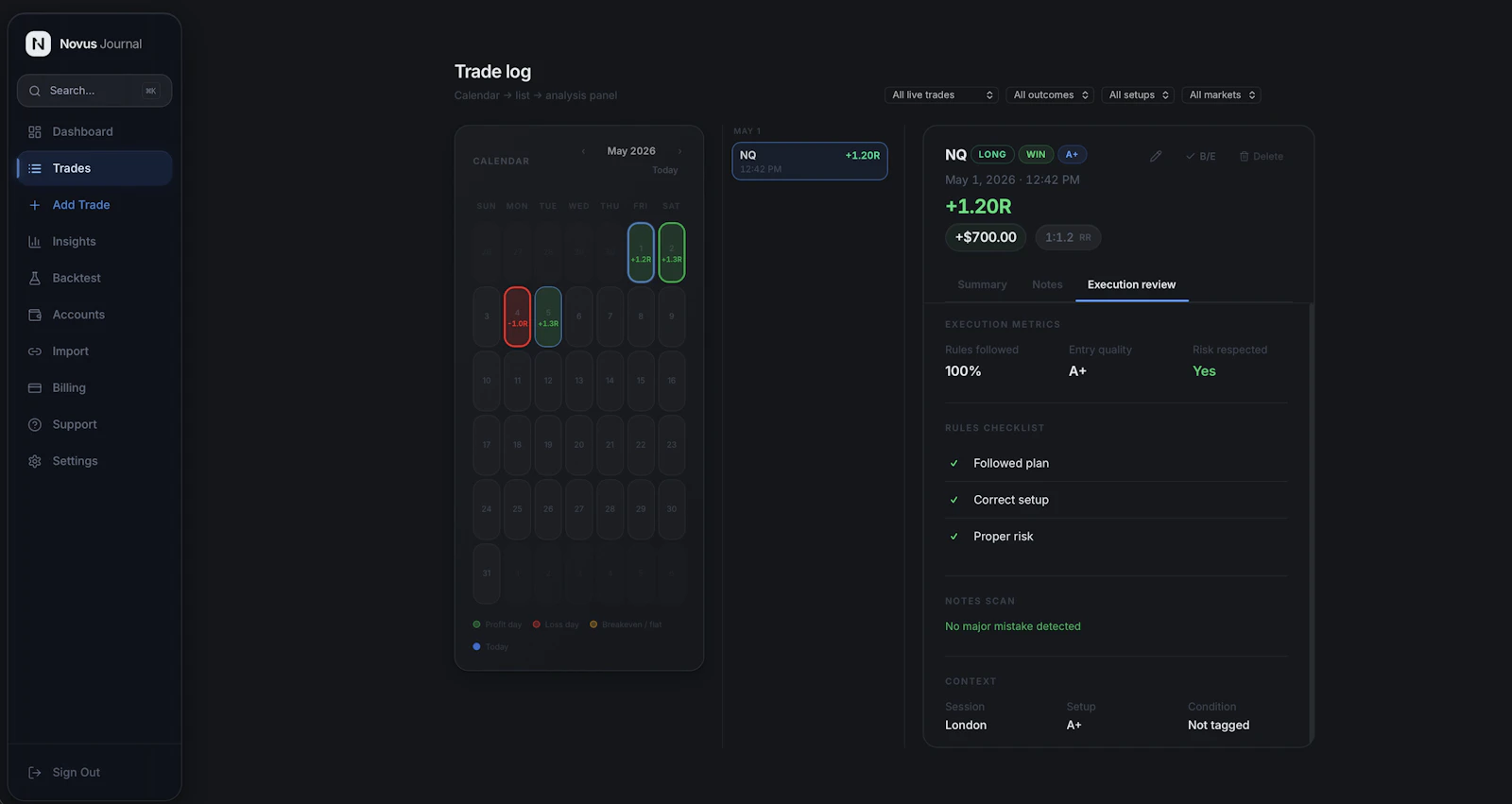The width and height of the screenshot is (1512, 804).
Task: Click the Insights bar chart icon
Action: pyautogui.click(x=35, y=242)
